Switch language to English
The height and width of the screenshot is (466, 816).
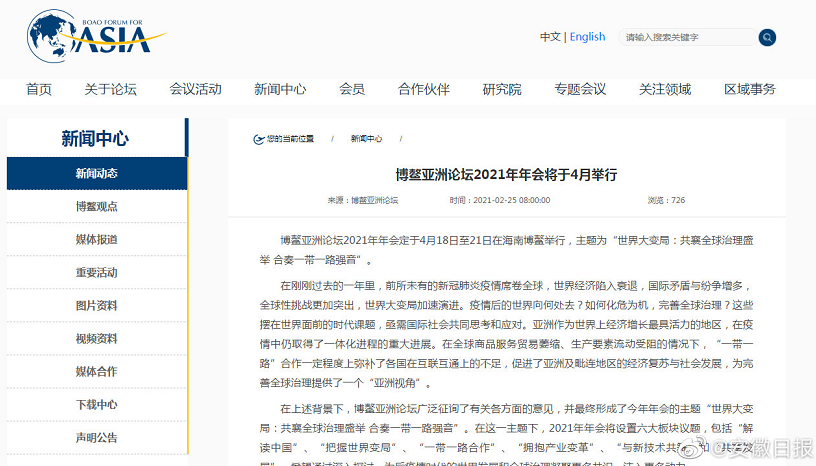(587, 37)
